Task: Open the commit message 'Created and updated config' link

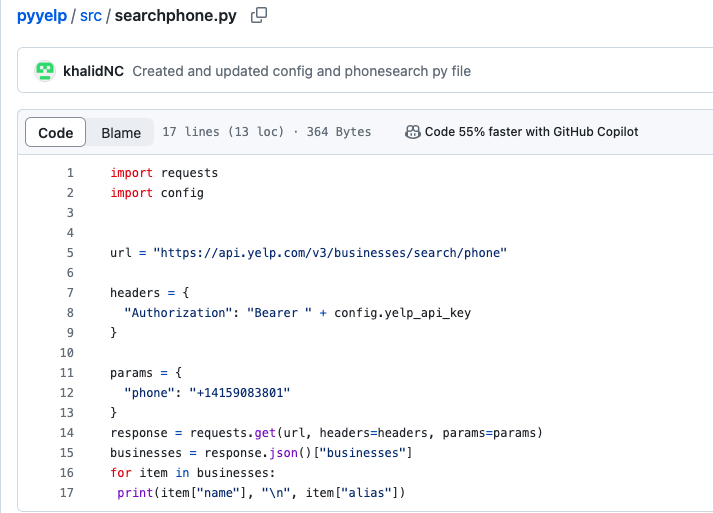Action: coord(301,71)
